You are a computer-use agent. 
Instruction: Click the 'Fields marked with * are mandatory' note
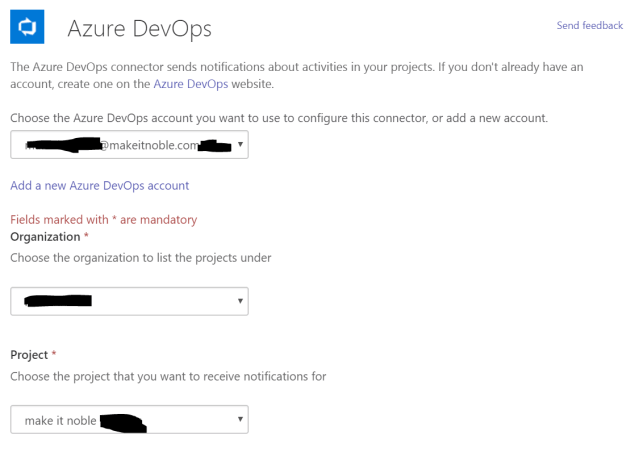pyautogui.click(x=104, y=220)
